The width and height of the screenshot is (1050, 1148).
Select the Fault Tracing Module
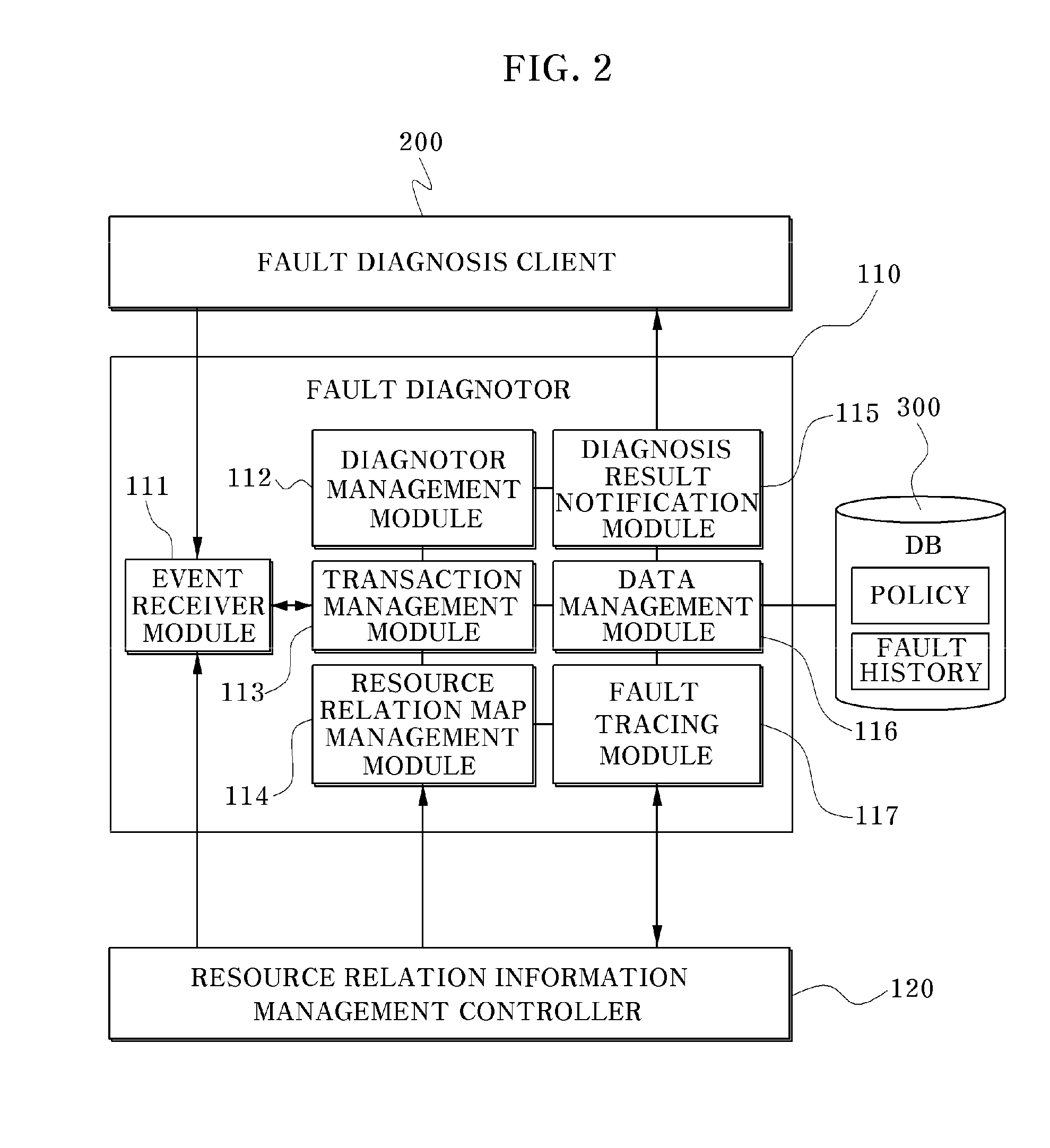[x=639, y=700]
